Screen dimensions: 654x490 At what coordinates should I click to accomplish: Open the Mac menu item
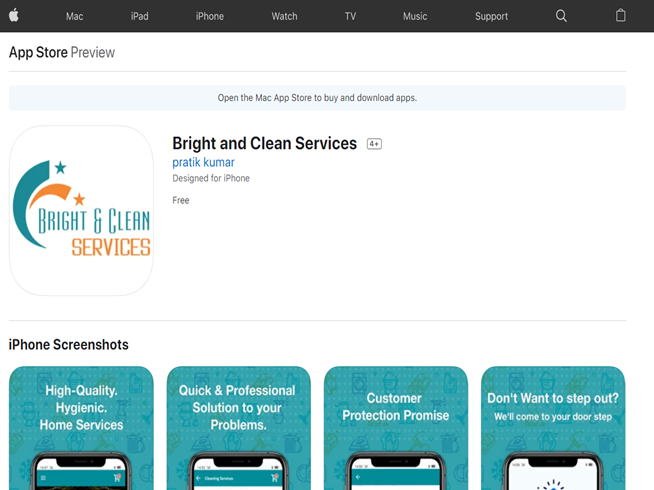pos(75,16)
